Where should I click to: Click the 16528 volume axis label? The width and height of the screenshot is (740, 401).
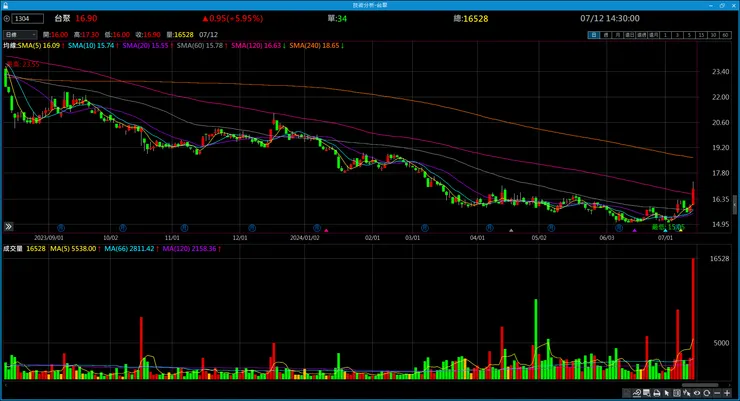coord(719,259)
